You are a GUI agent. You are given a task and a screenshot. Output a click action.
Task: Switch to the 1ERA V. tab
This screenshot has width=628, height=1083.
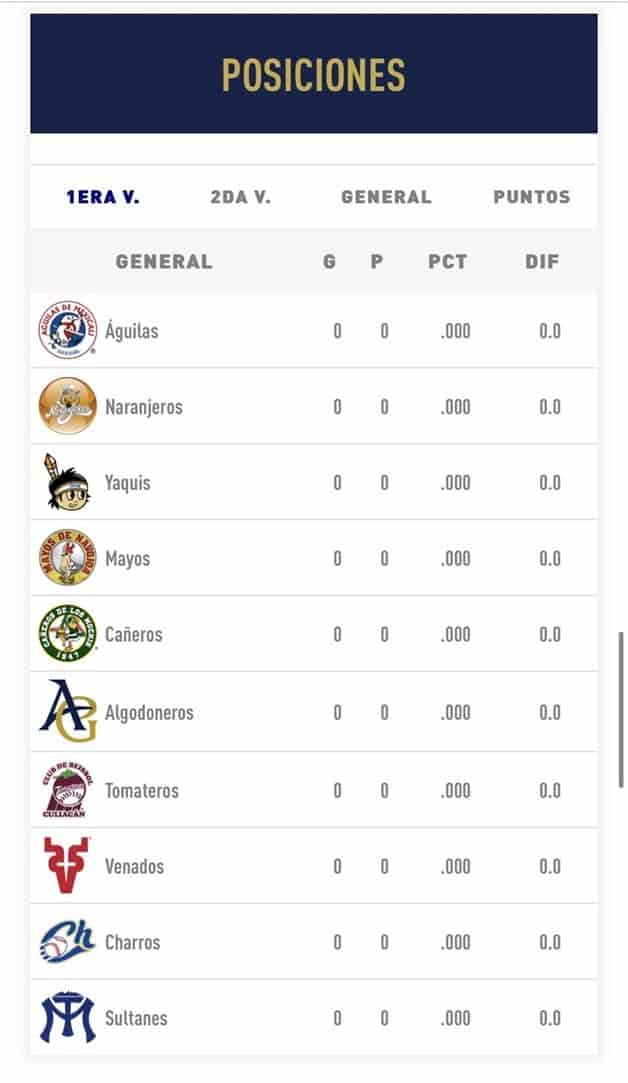103,197
